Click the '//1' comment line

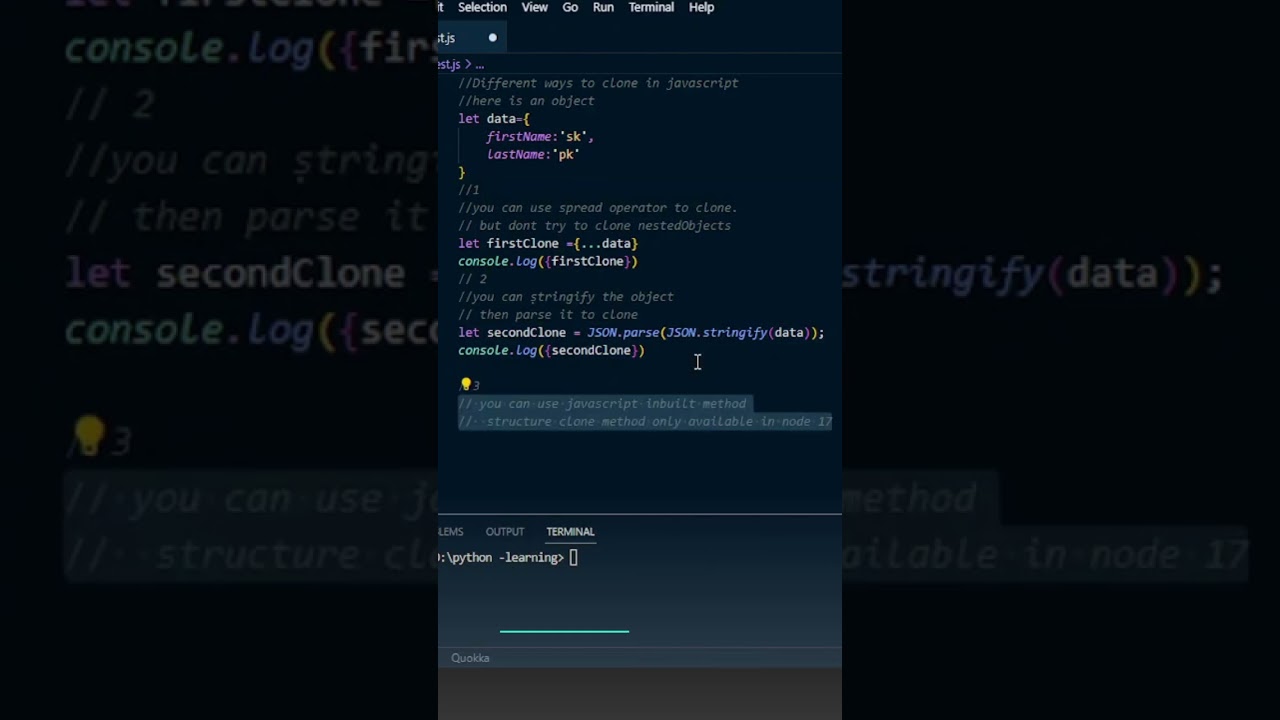pyautogui.click(x=469, y=190)
